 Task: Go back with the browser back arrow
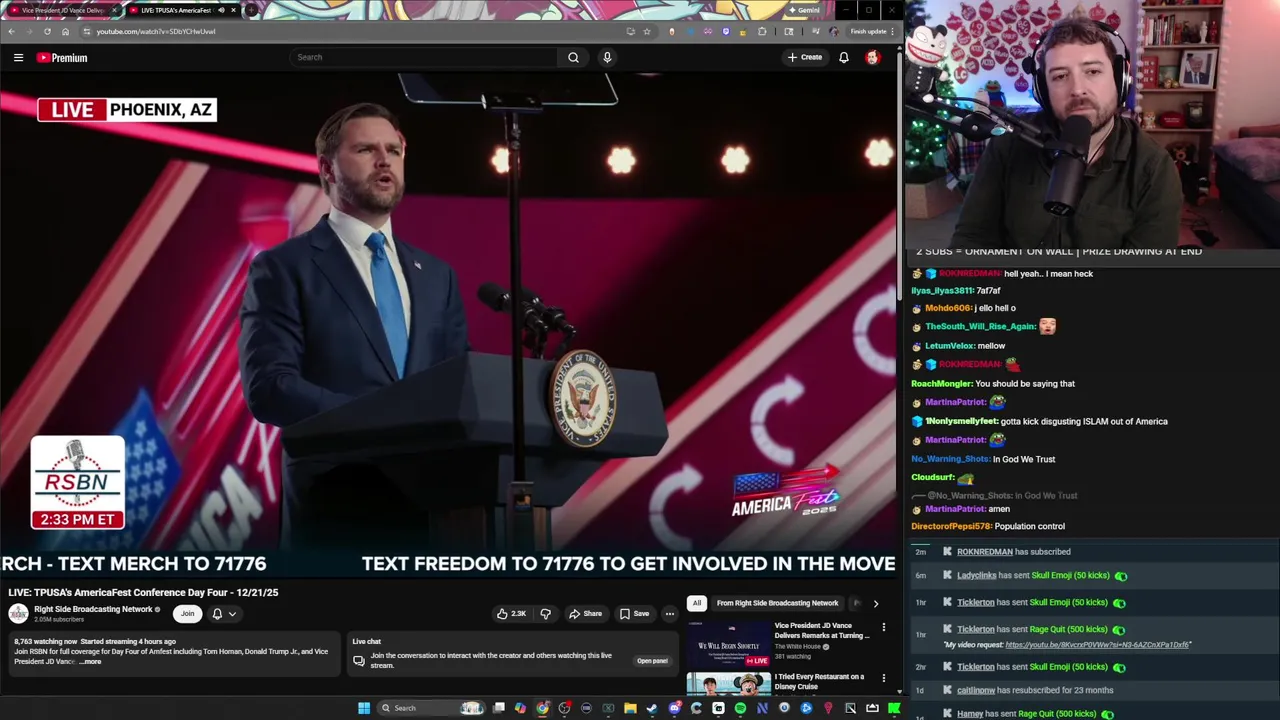[11, 31]
